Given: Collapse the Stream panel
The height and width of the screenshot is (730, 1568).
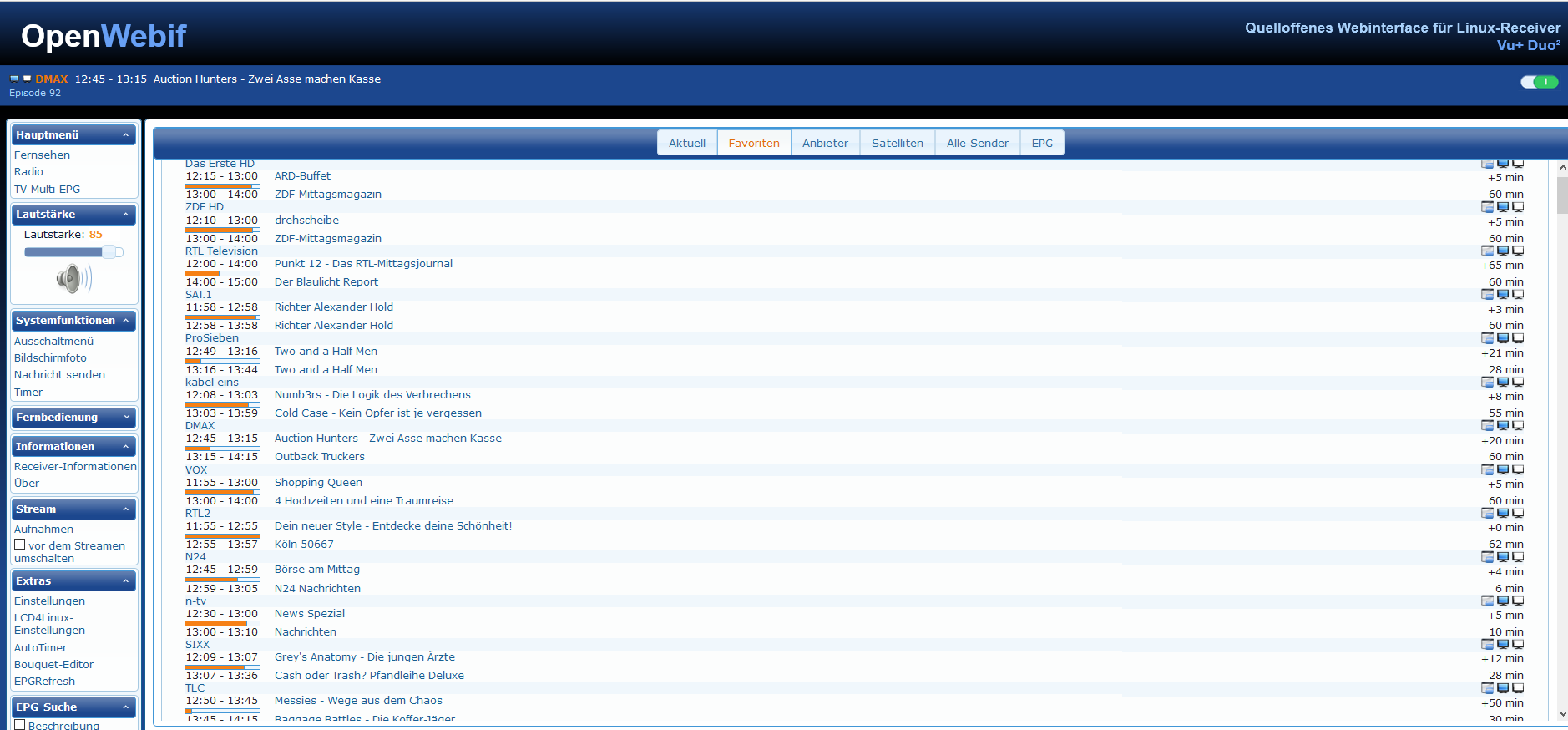Looking at the screenshot, I should pyautogui.click(x=126, y=509).
